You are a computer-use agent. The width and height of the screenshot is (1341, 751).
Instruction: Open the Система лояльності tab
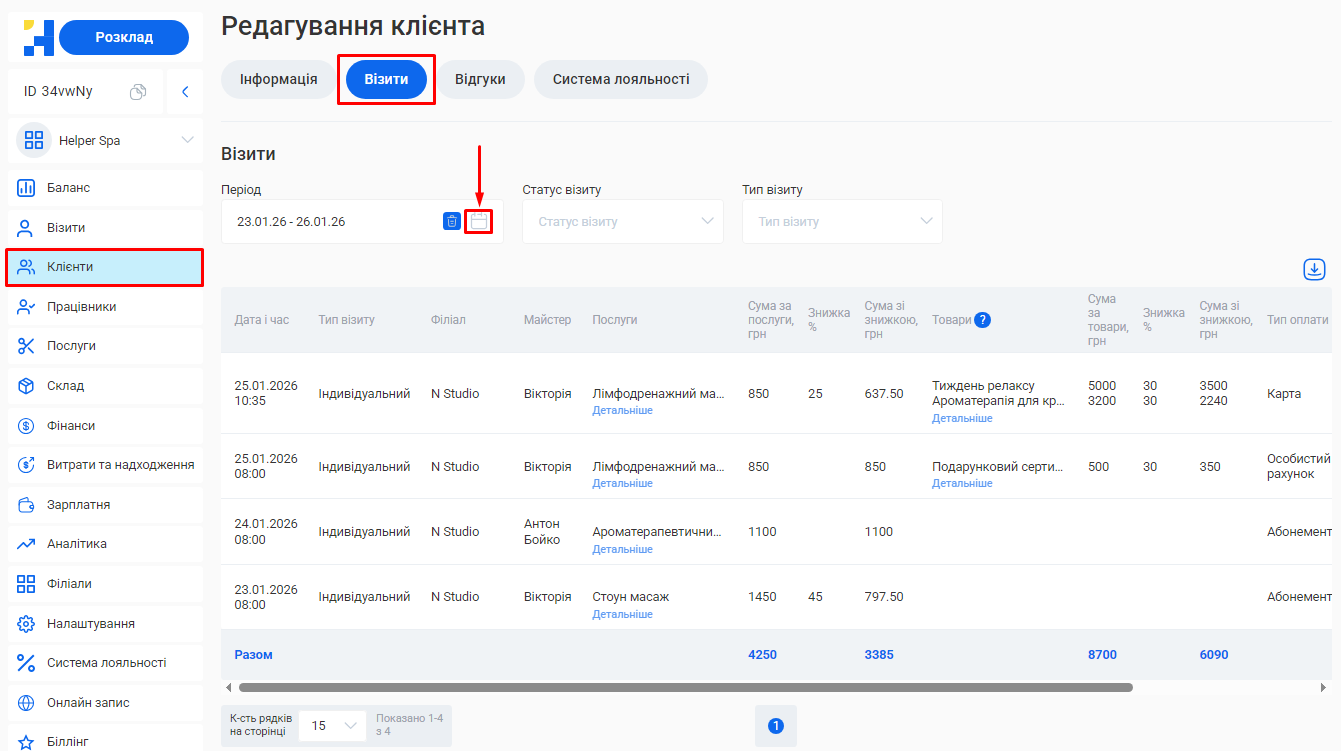coord(620,79)
